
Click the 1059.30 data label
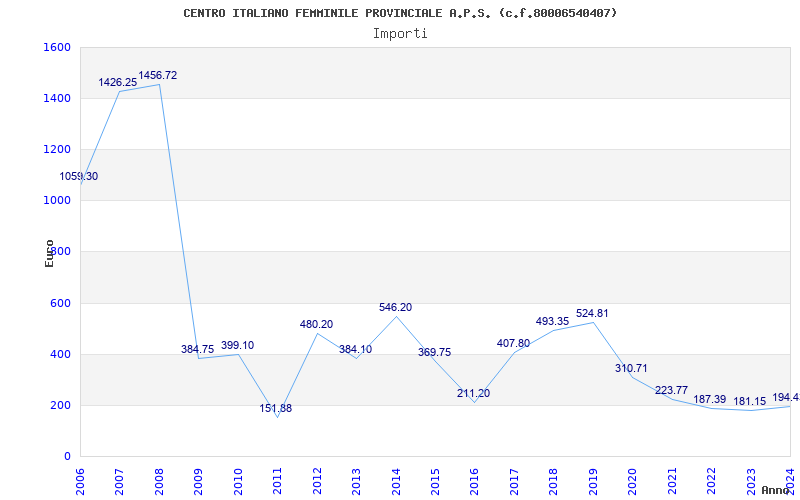79,177
